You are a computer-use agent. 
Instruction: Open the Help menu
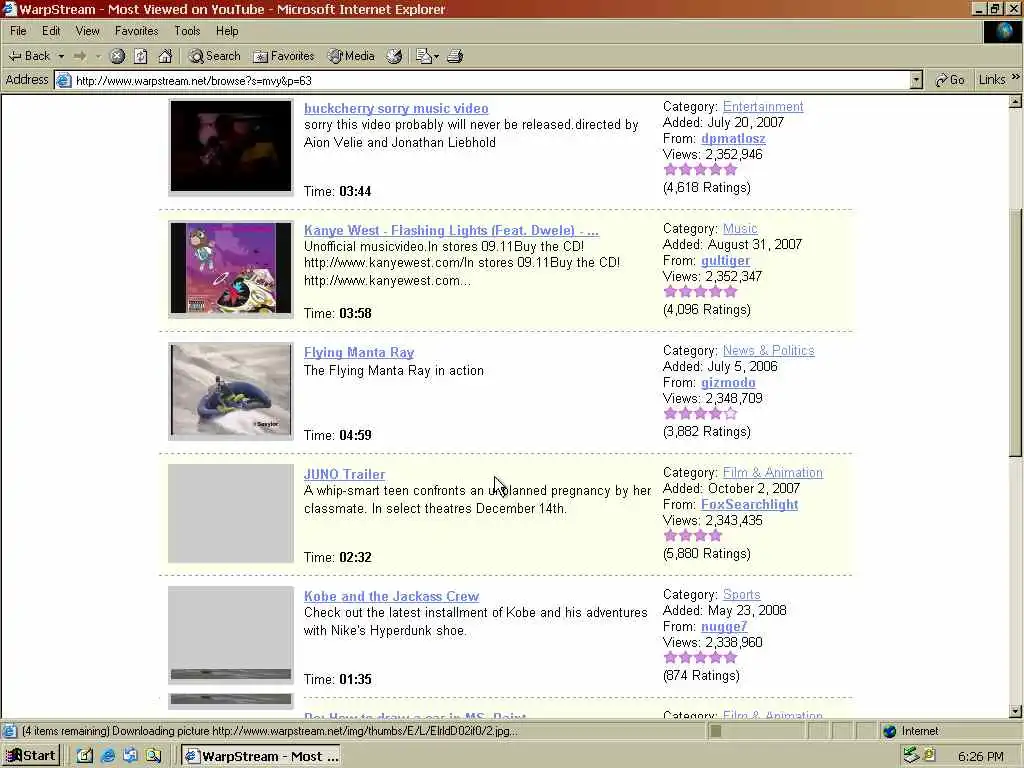point(227,31)
